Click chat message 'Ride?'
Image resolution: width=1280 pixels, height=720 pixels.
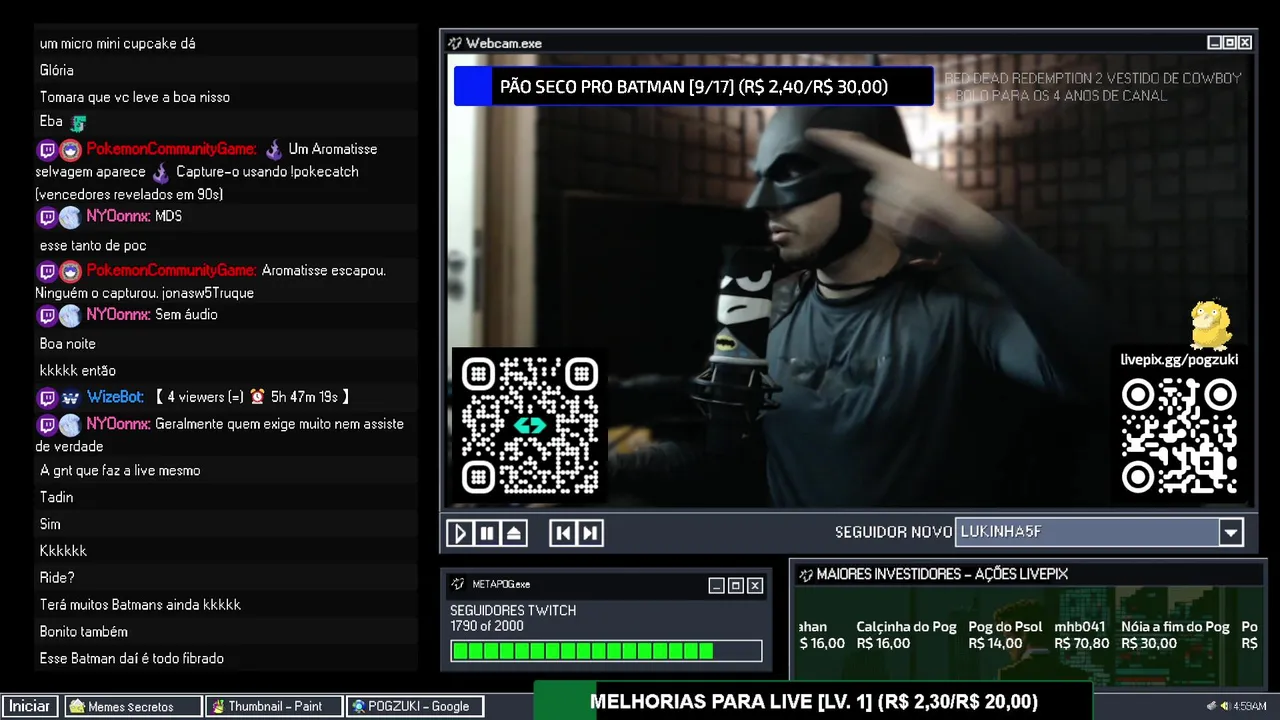click(x=57, y=578)
